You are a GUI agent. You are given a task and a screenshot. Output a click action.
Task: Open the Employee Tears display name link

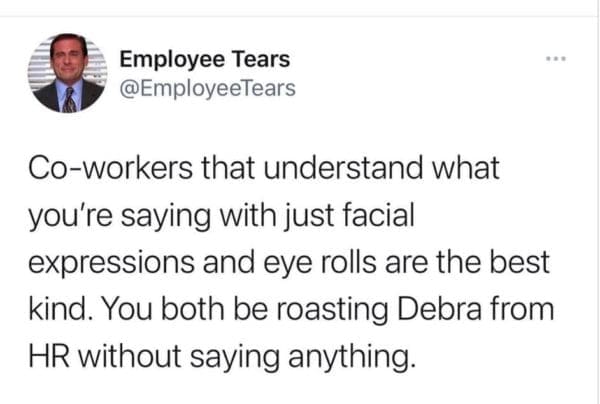[205, 60]
